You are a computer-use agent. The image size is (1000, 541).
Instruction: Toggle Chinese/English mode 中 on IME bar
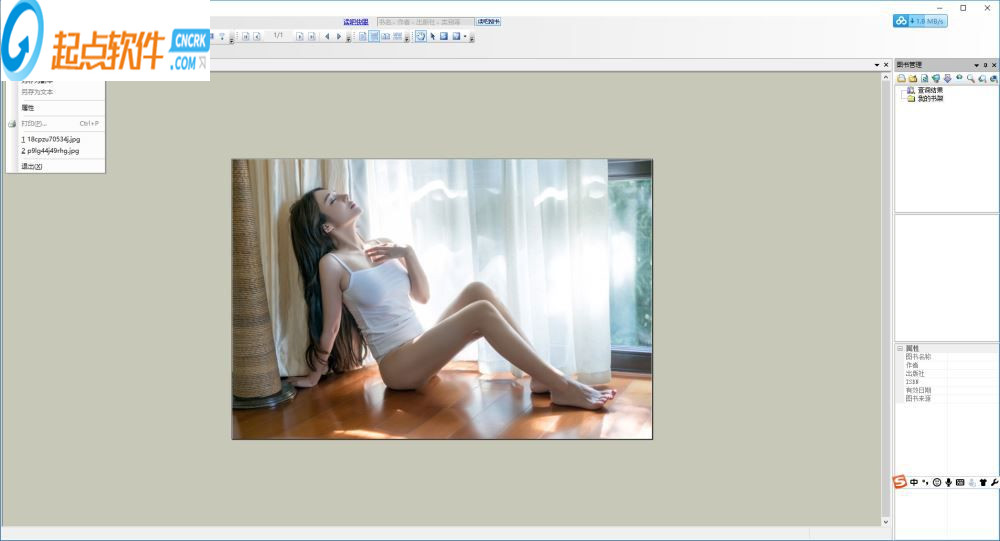[x=914, y=482]
